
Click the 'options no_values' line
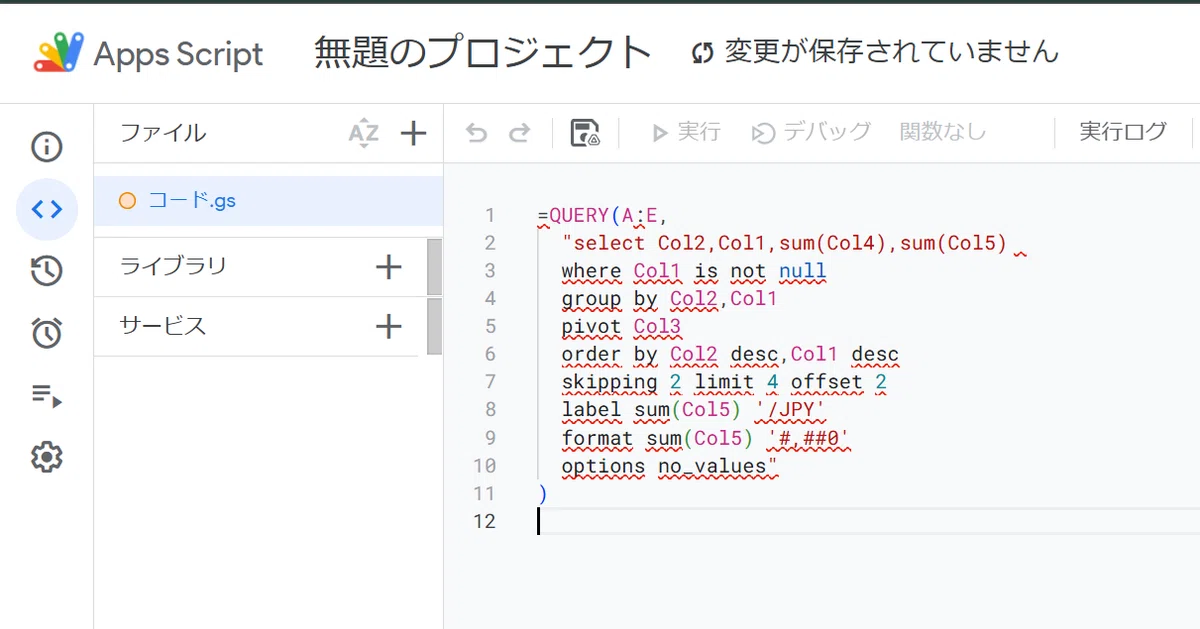[x=670, y=466]
